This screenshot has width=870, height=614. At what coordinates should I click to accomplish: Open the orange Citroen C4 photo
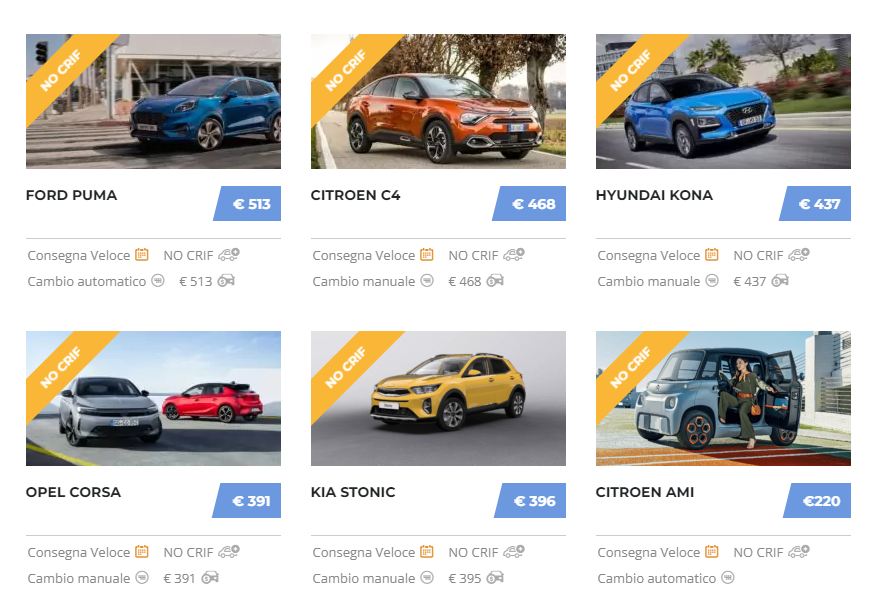tap(438, 102)
